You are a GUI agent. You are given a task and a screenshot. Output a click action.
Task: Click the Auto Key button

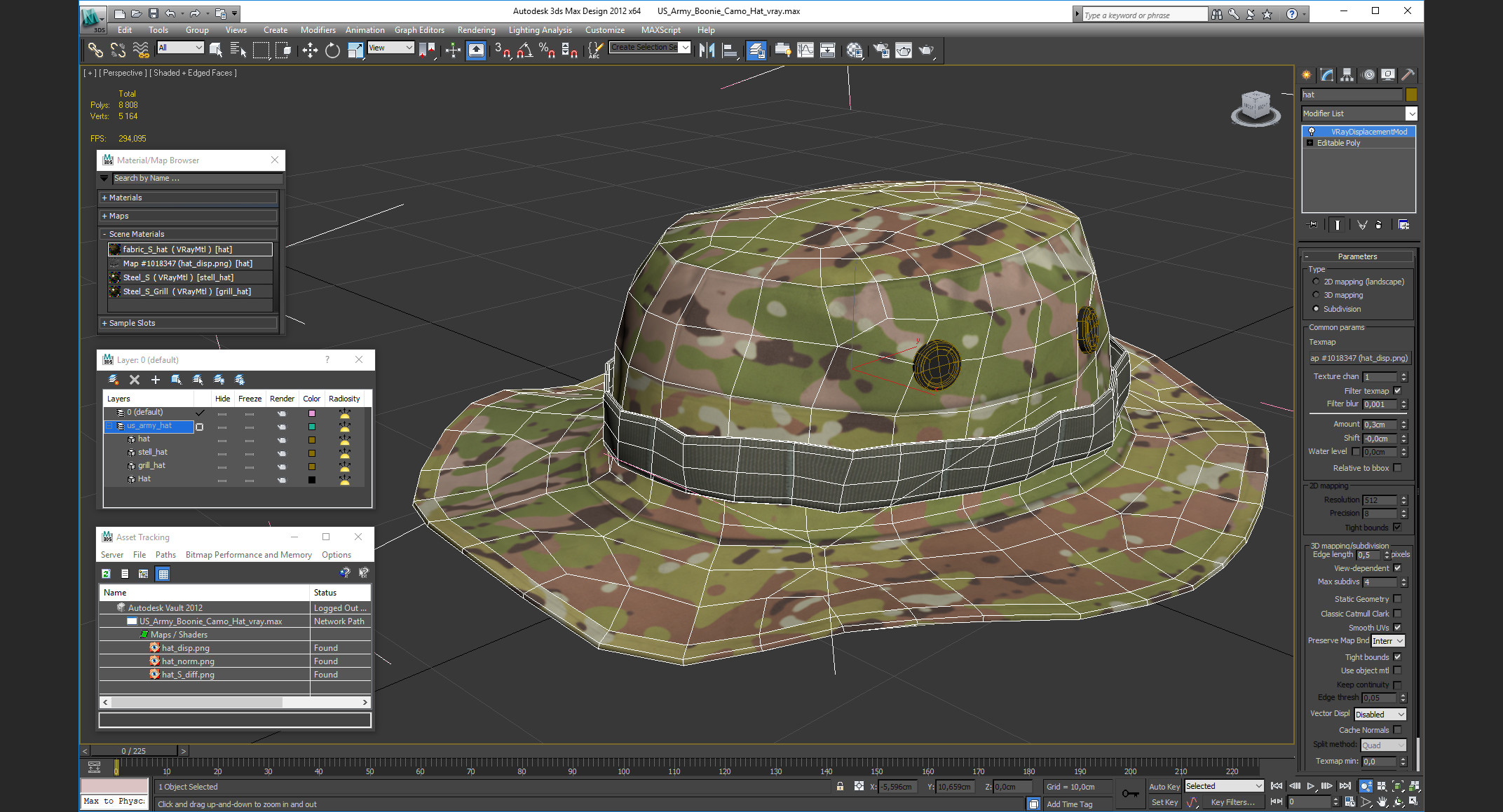point(1164,787)
